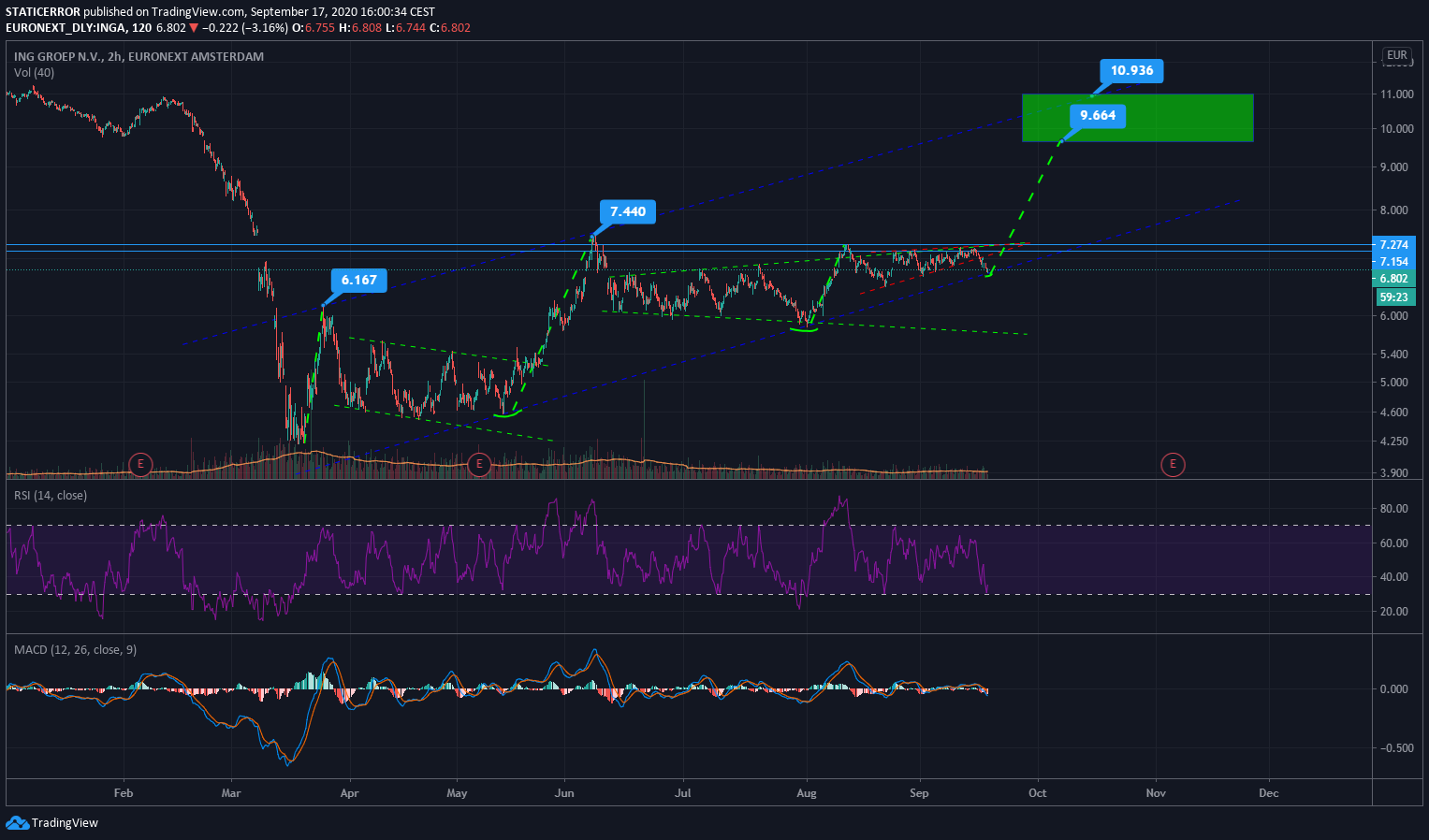Viewport: 1429px width, 840px height.
Task: Click the 7.274 horizontal line price tag
Action: point(1393,245)
